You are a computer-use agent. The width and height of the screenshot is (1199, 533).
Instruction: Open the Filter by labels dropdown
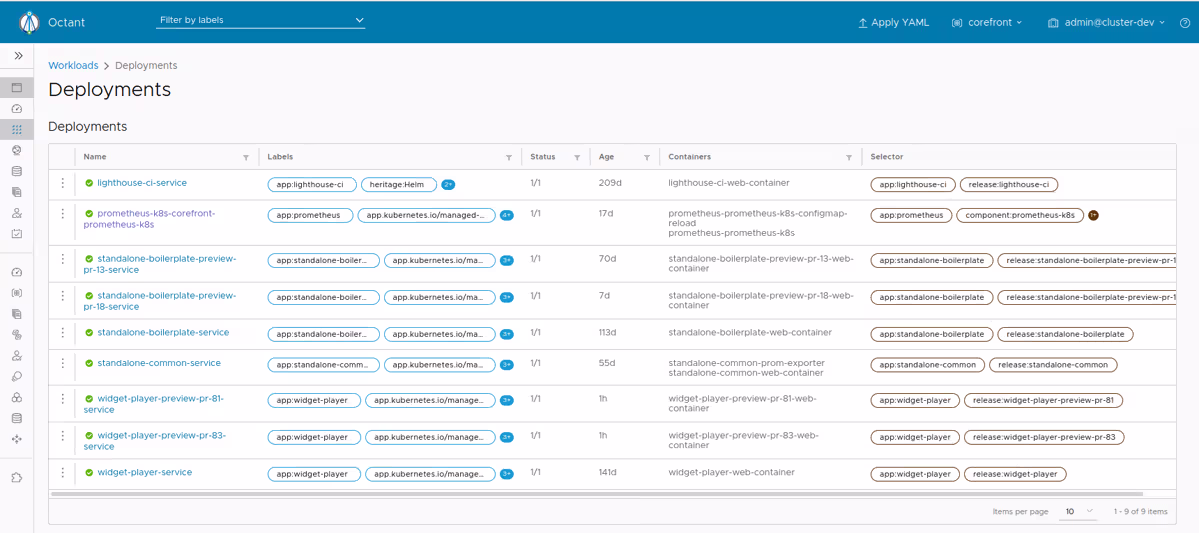(x=261, y=21)
